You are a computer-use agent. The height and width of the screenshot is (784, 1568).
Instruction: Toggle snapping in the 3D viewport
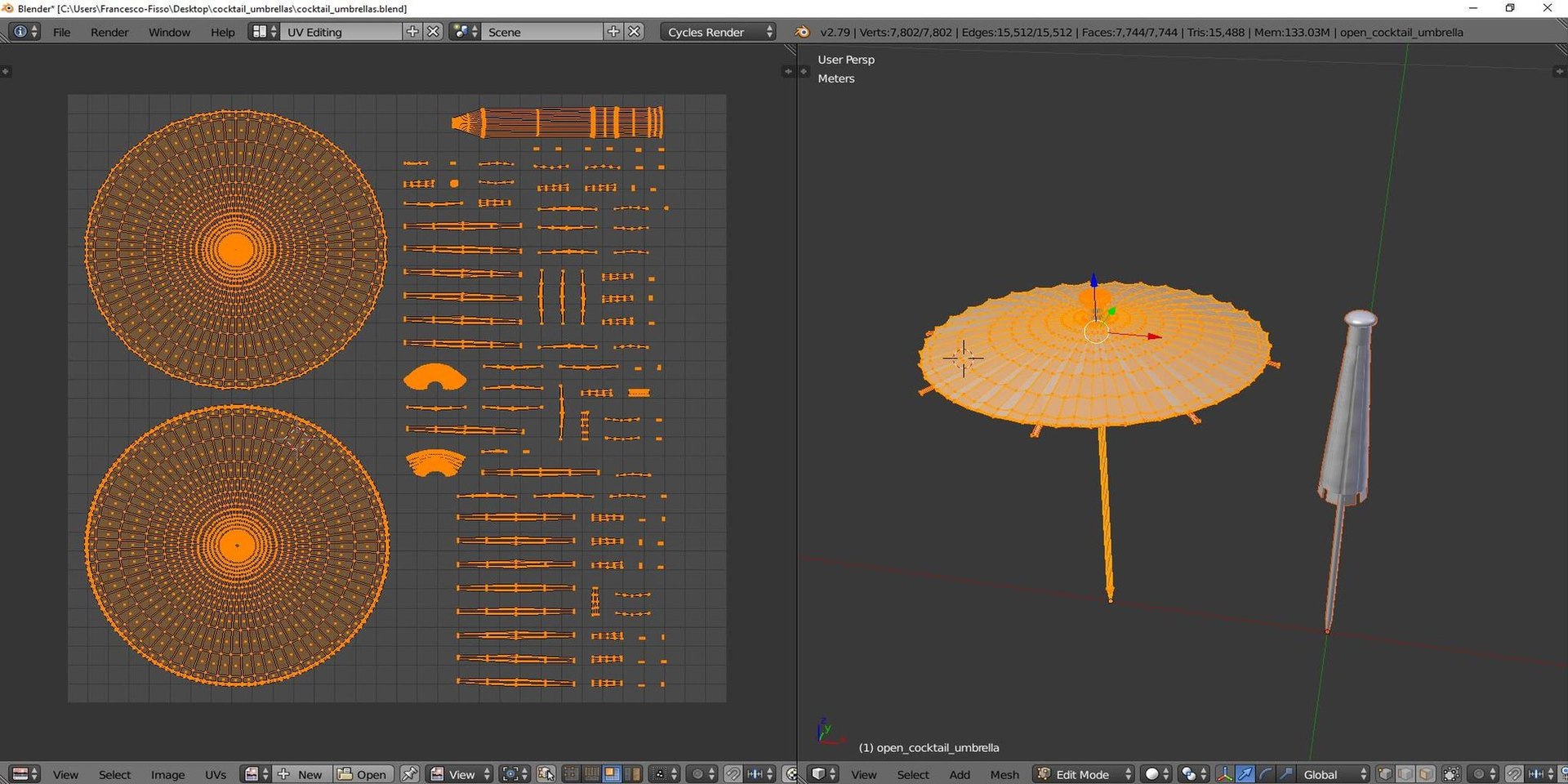tap(1514, 773)
